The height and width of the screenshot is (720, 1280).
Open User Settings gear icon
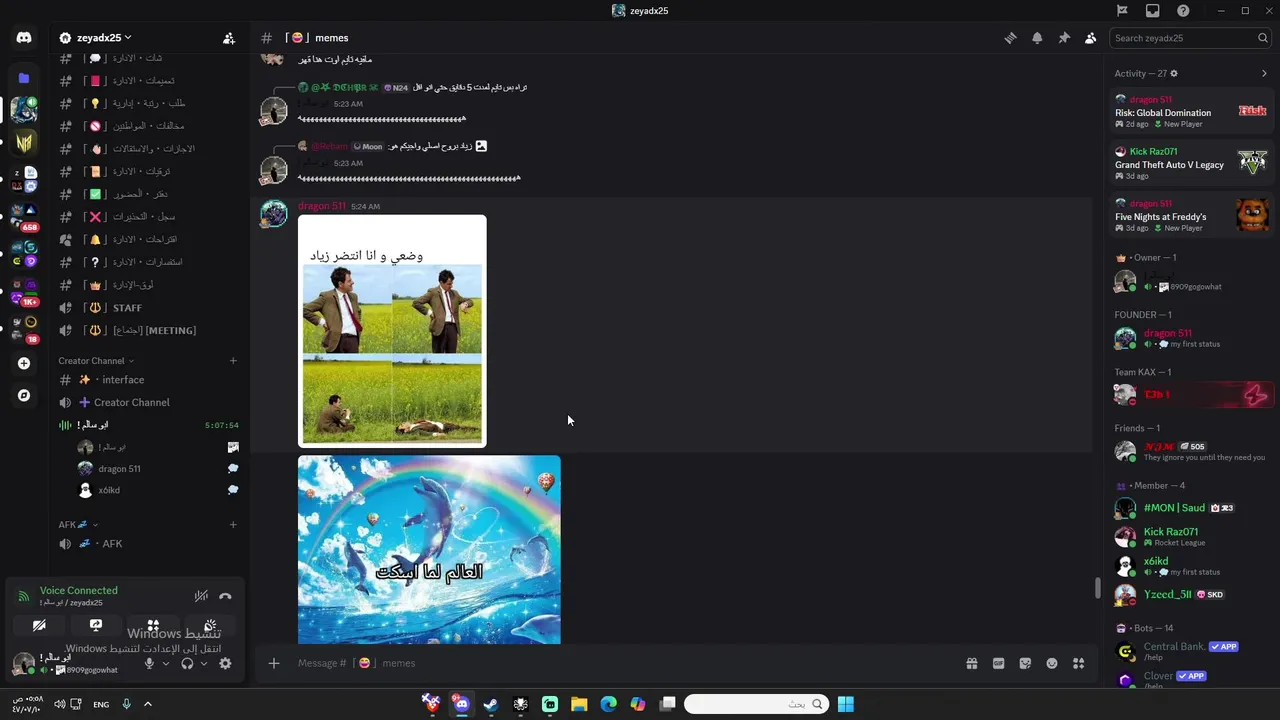click(225, 663)
